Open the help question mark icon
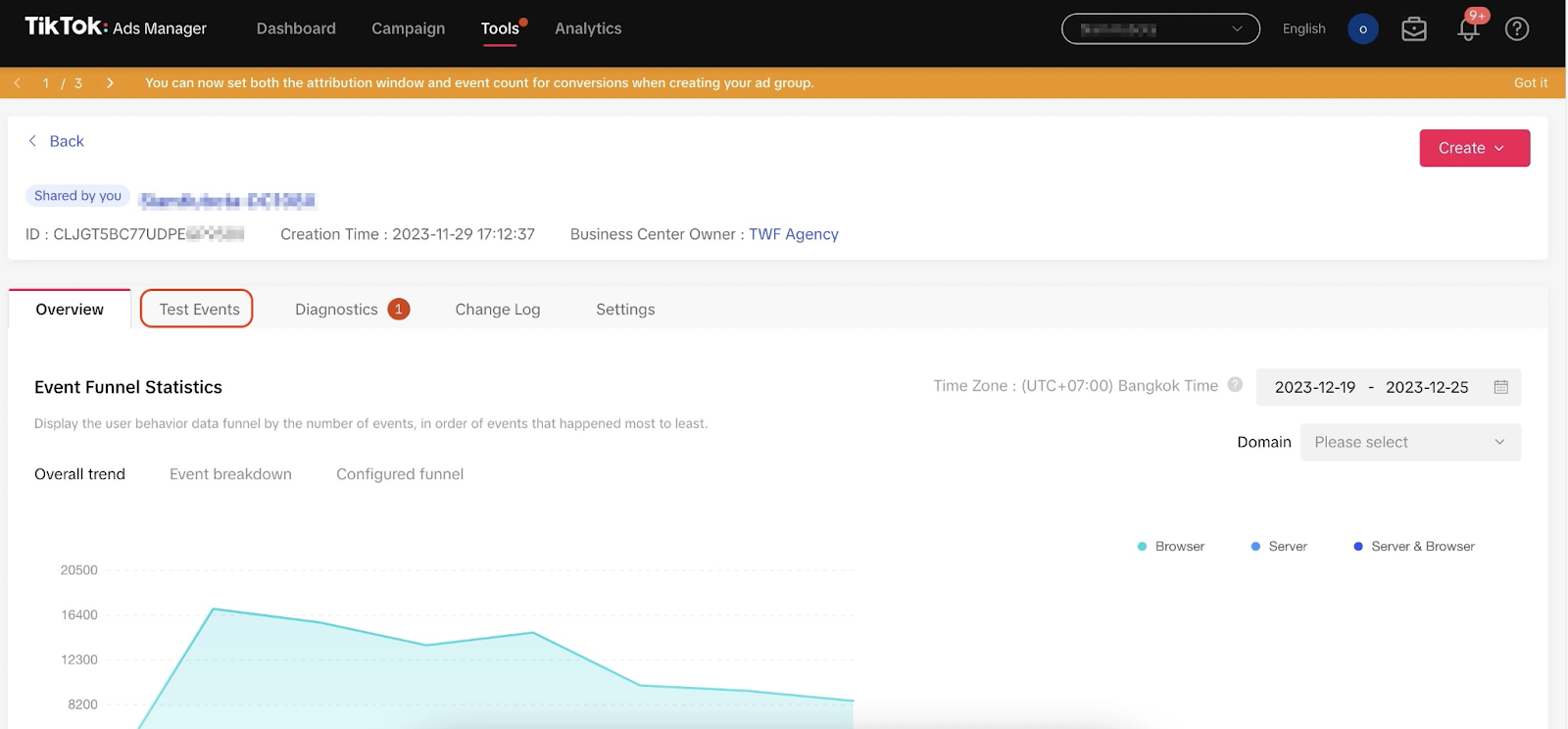Screen dimensions: 1568x729 (x=1517, y=29)
